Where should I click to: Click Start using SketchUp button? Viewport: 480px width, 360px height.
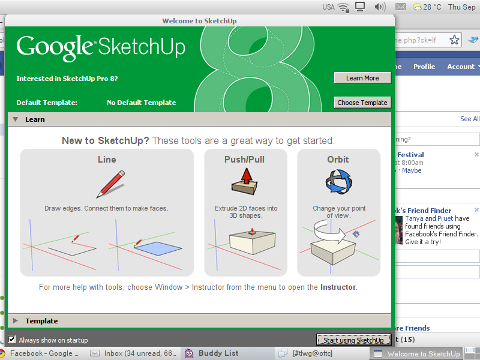[353, 340]
